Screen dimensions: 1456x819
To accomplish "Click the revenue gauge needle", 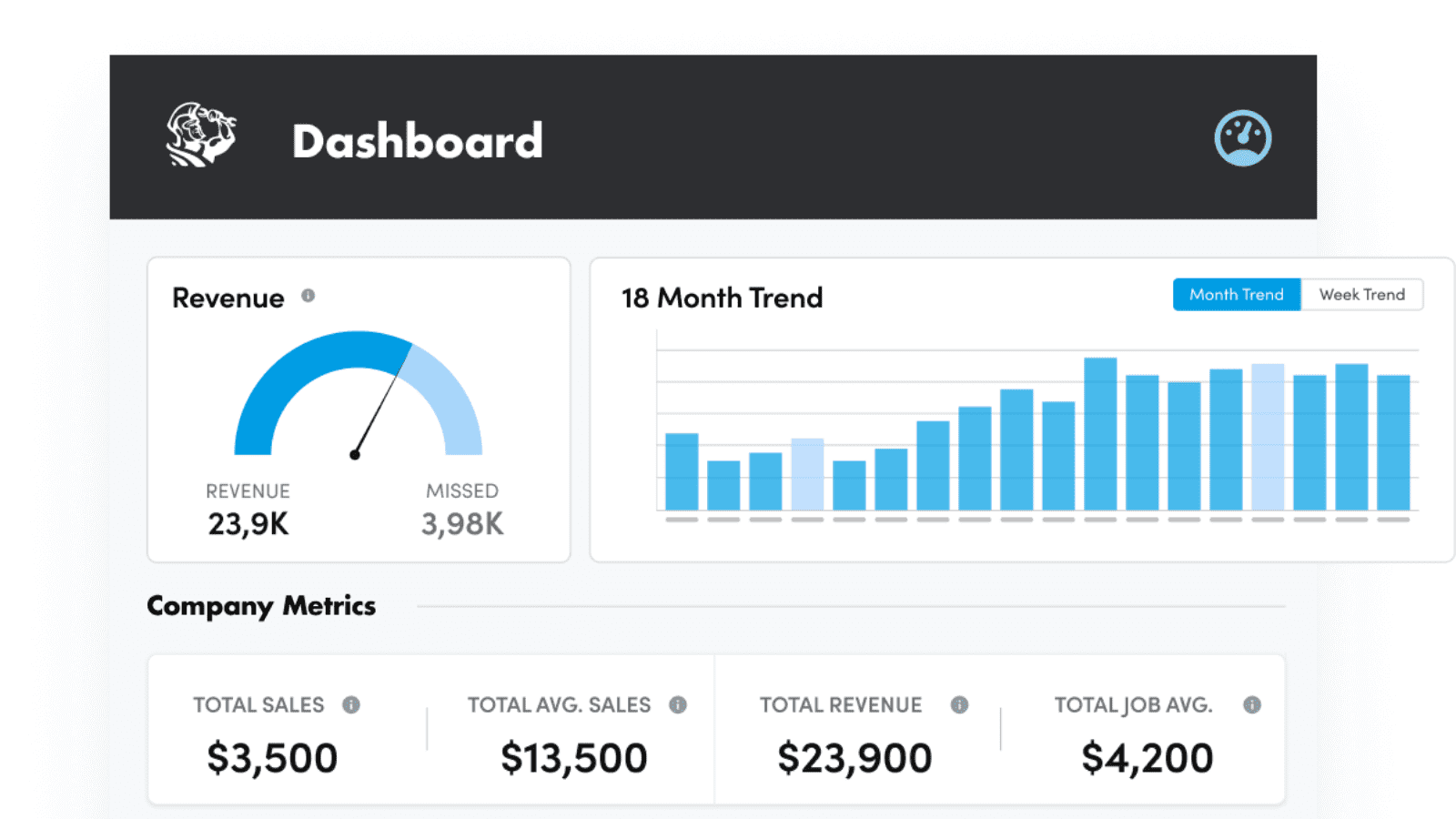I will 377,414.
